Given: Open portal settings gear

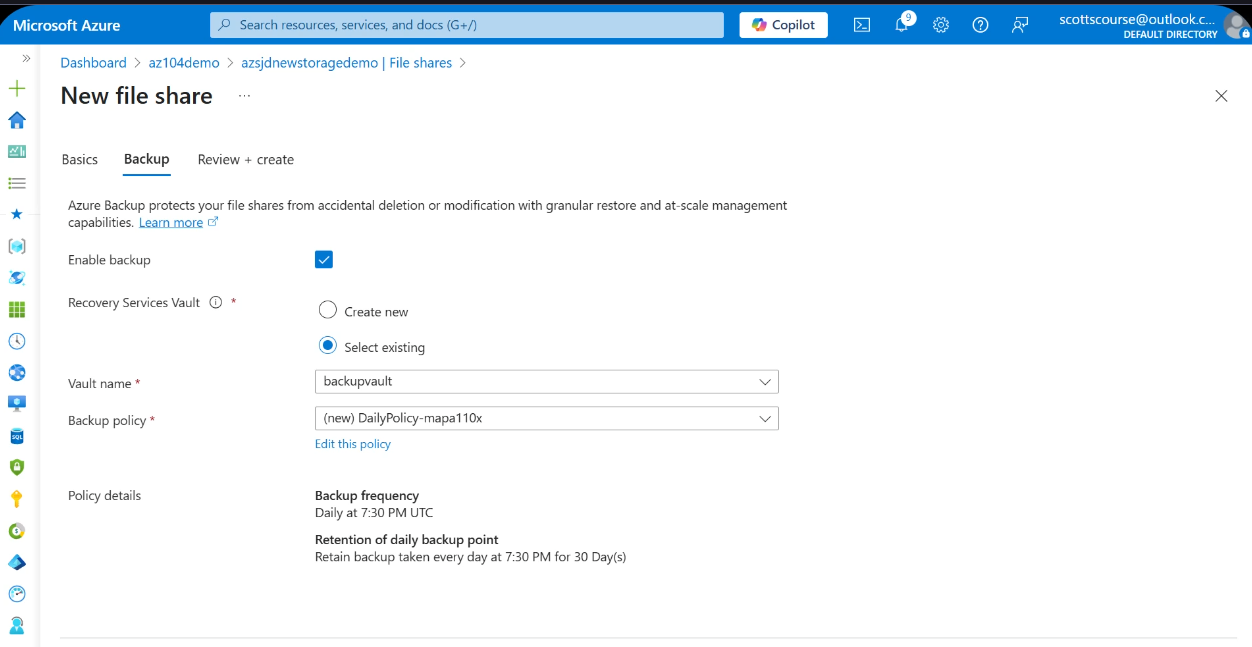Looking at the screenshot, I should coord(940,25).
